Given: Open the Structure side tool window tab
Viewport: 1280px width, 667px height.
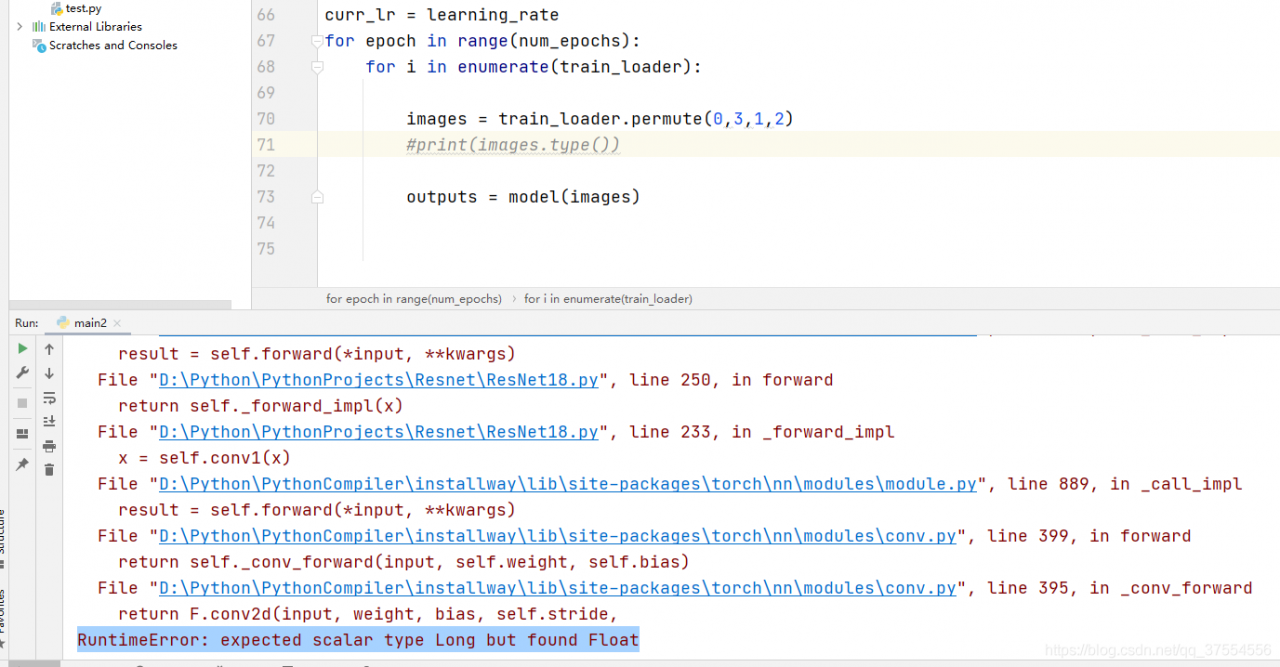Looking at the screenshot, I should click(x=3, y=530).
